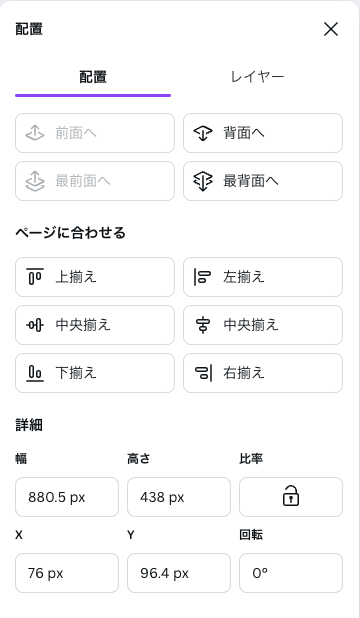This screenshot has width=360, height=618.
Task: Click the 上揃え top align icon
Action: click(35, 277)
